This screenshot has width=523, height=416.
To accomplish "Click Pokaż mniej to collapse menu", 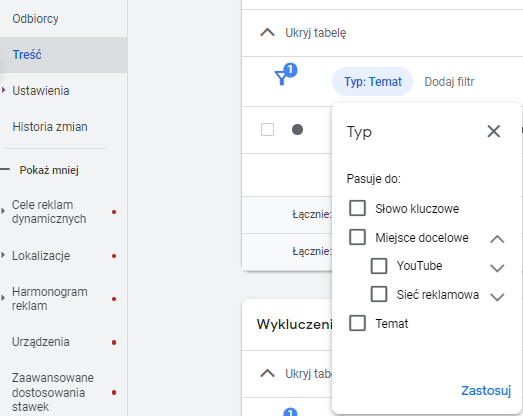I will [49, 170].
